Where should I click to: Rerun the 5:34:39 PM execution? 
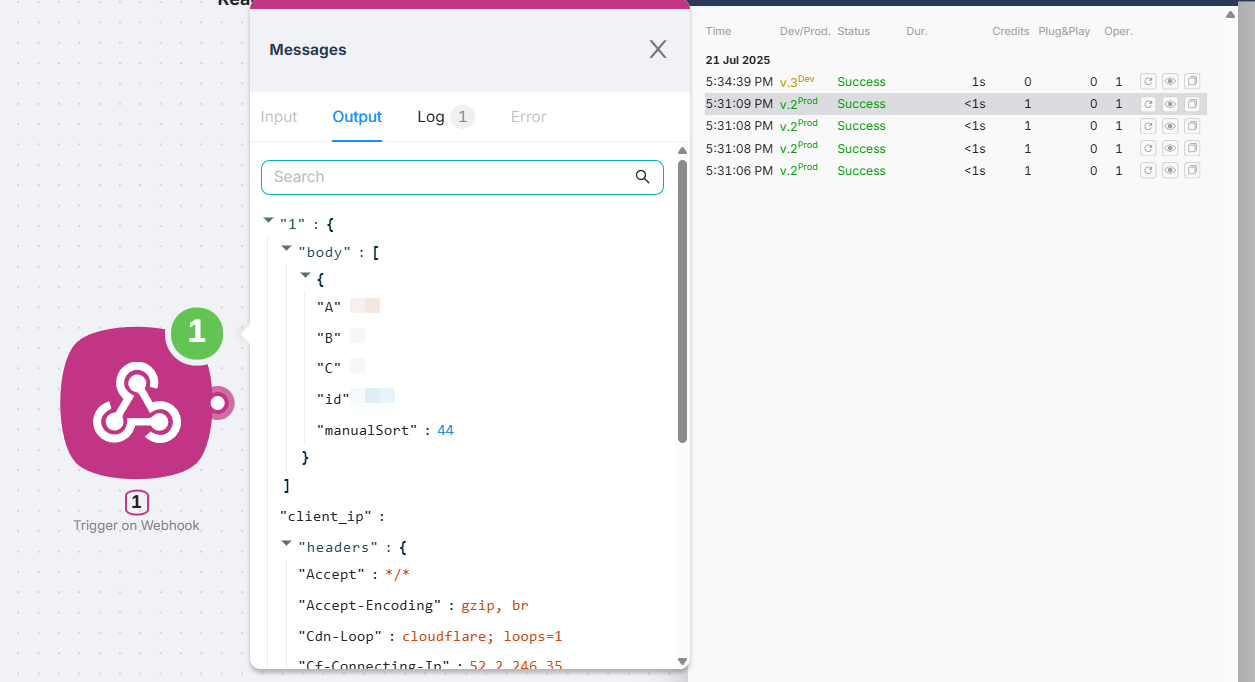click(x=1148, y=82)
